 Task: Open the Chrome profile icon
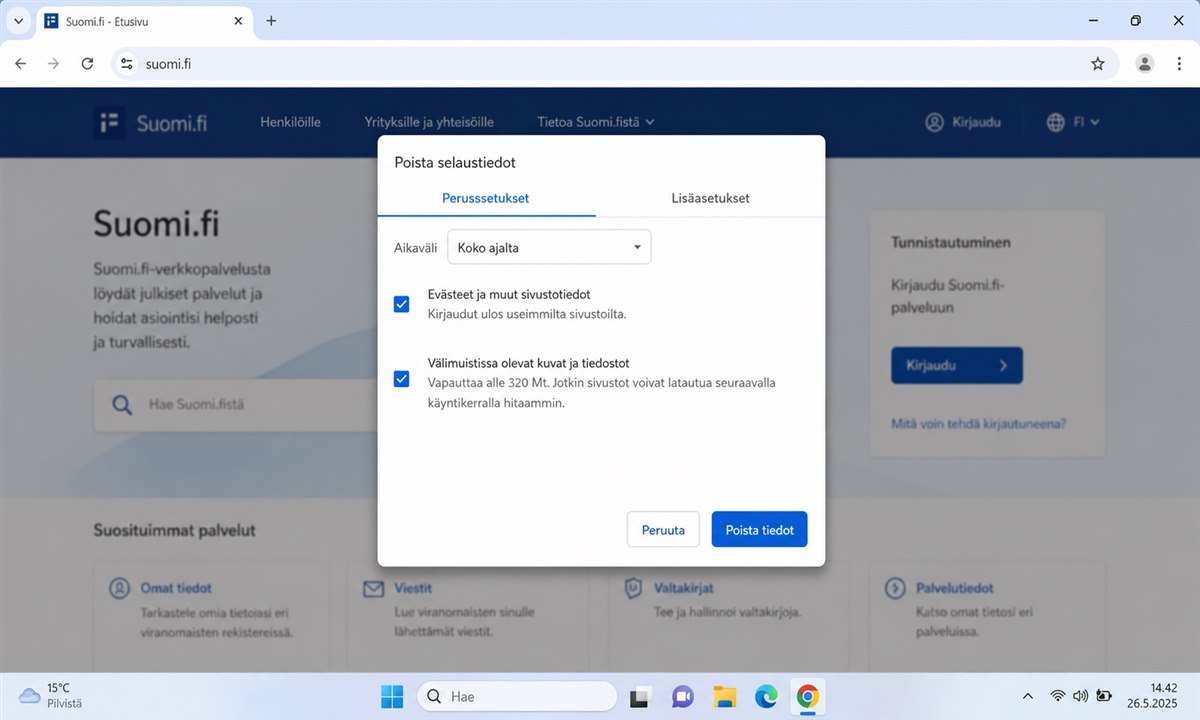coord(1145,64)
